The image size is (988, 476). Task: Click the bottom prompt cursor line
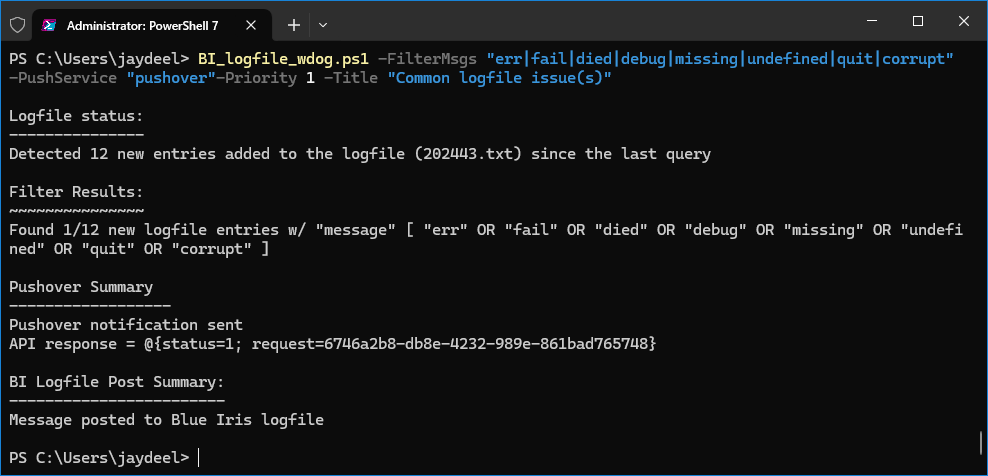pyautogui.click(x=104, y=458)
